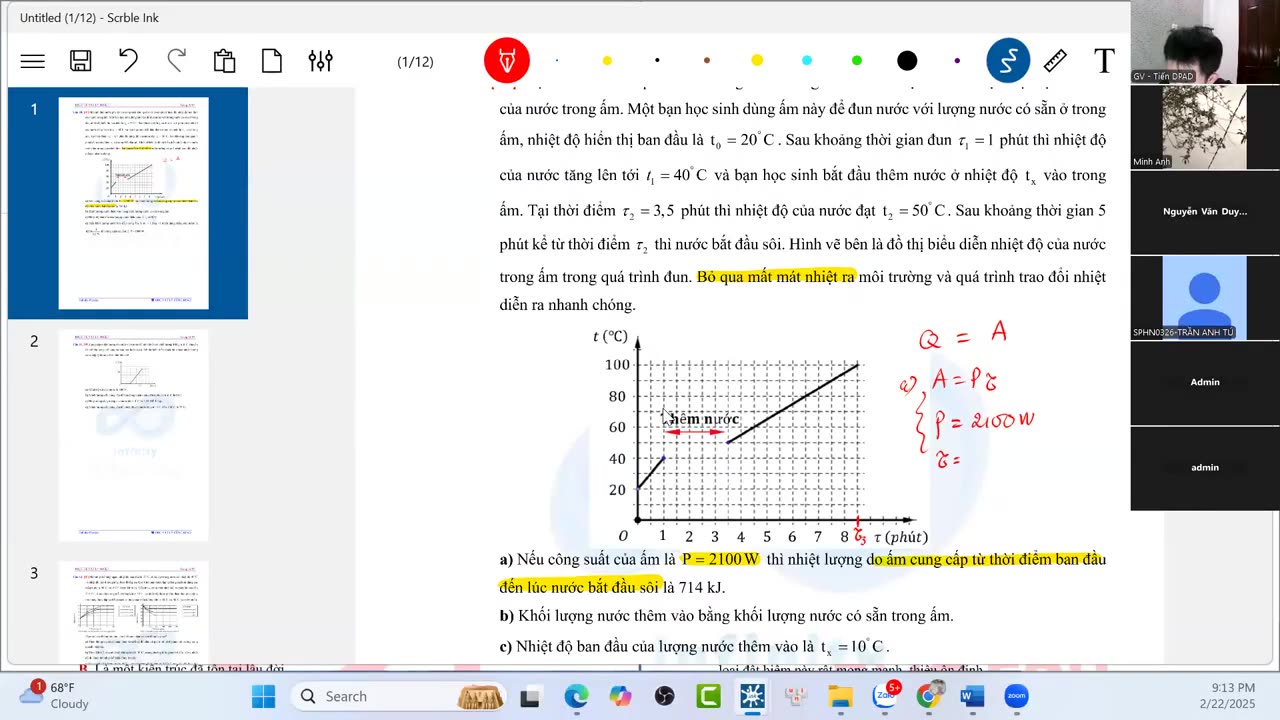Pick the small yellow pen color
The image size is (1280, 720).
[x=607, y=61]
